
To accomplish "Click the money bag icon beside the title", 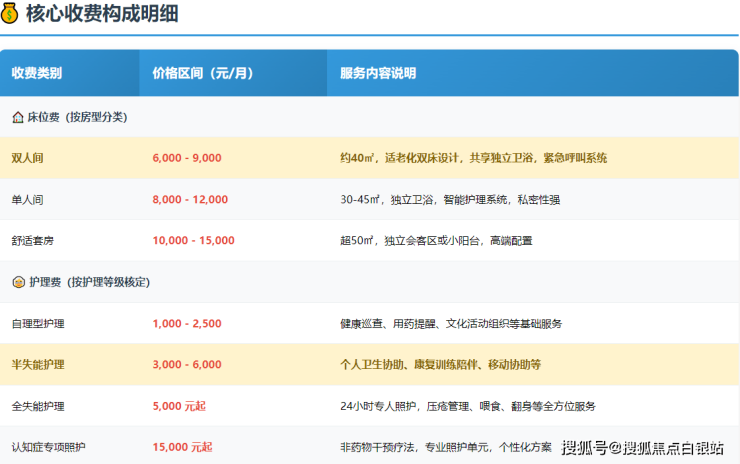I will 13,17.
